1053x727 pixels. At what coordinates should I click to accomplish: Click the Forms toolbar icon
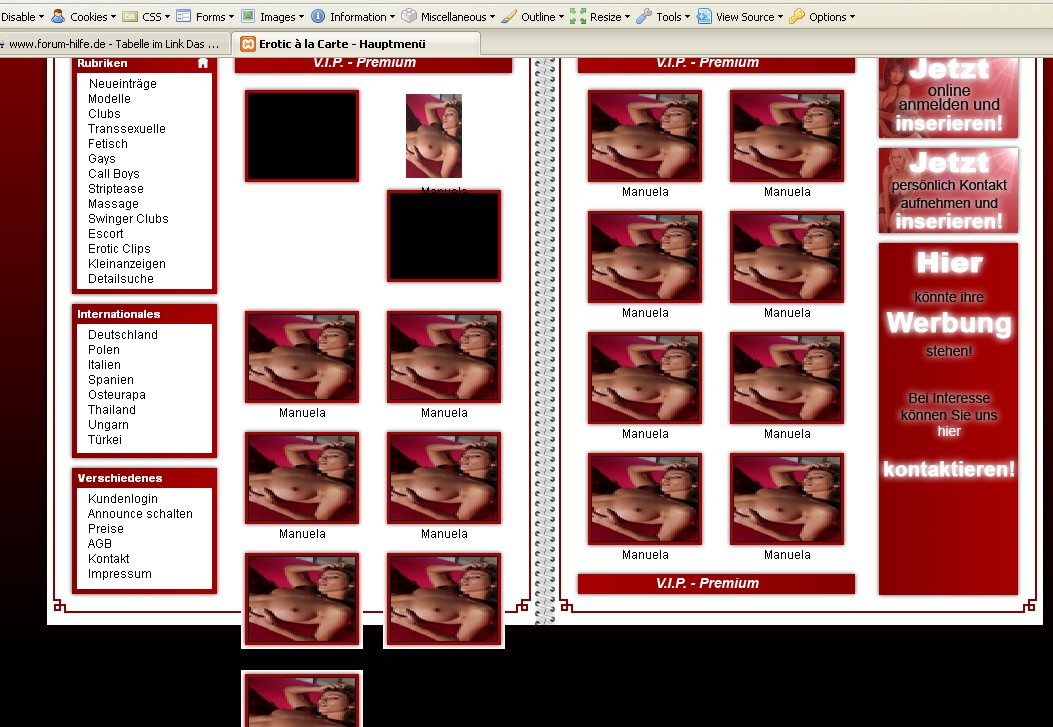click(x=184, y=16)
